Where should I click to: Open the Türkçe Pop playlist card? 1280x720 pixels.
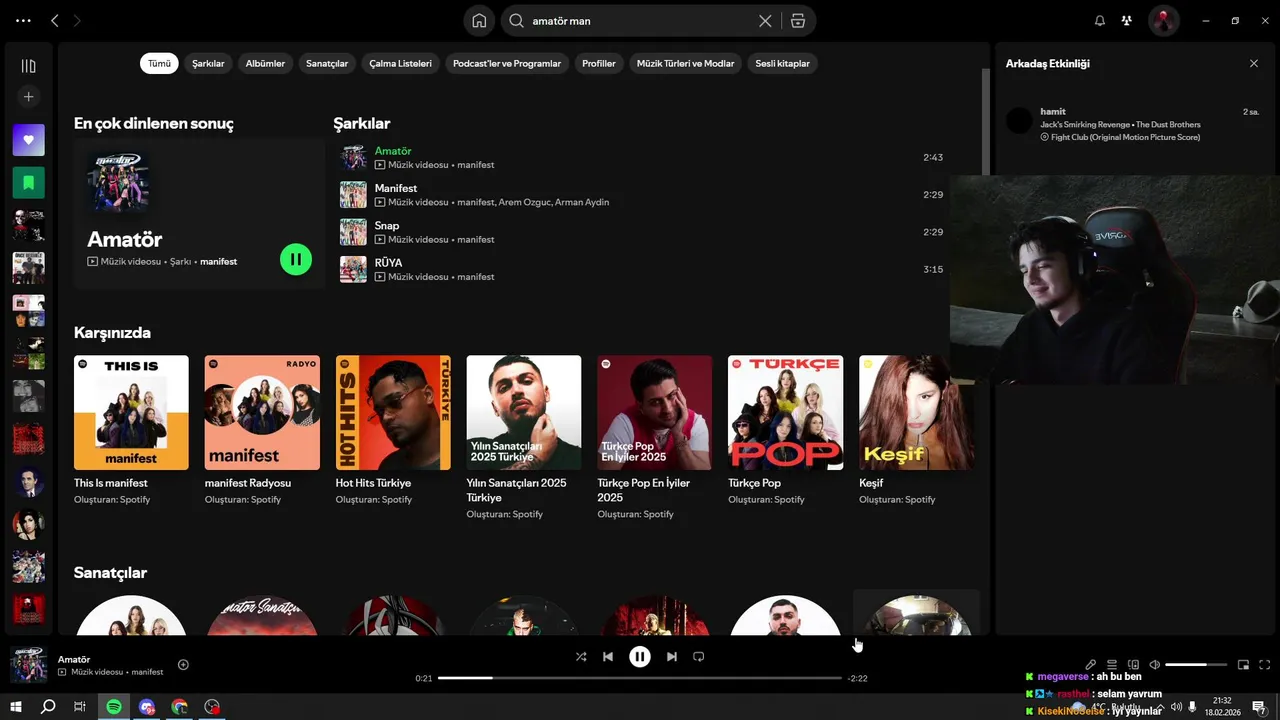coord(785,430)
